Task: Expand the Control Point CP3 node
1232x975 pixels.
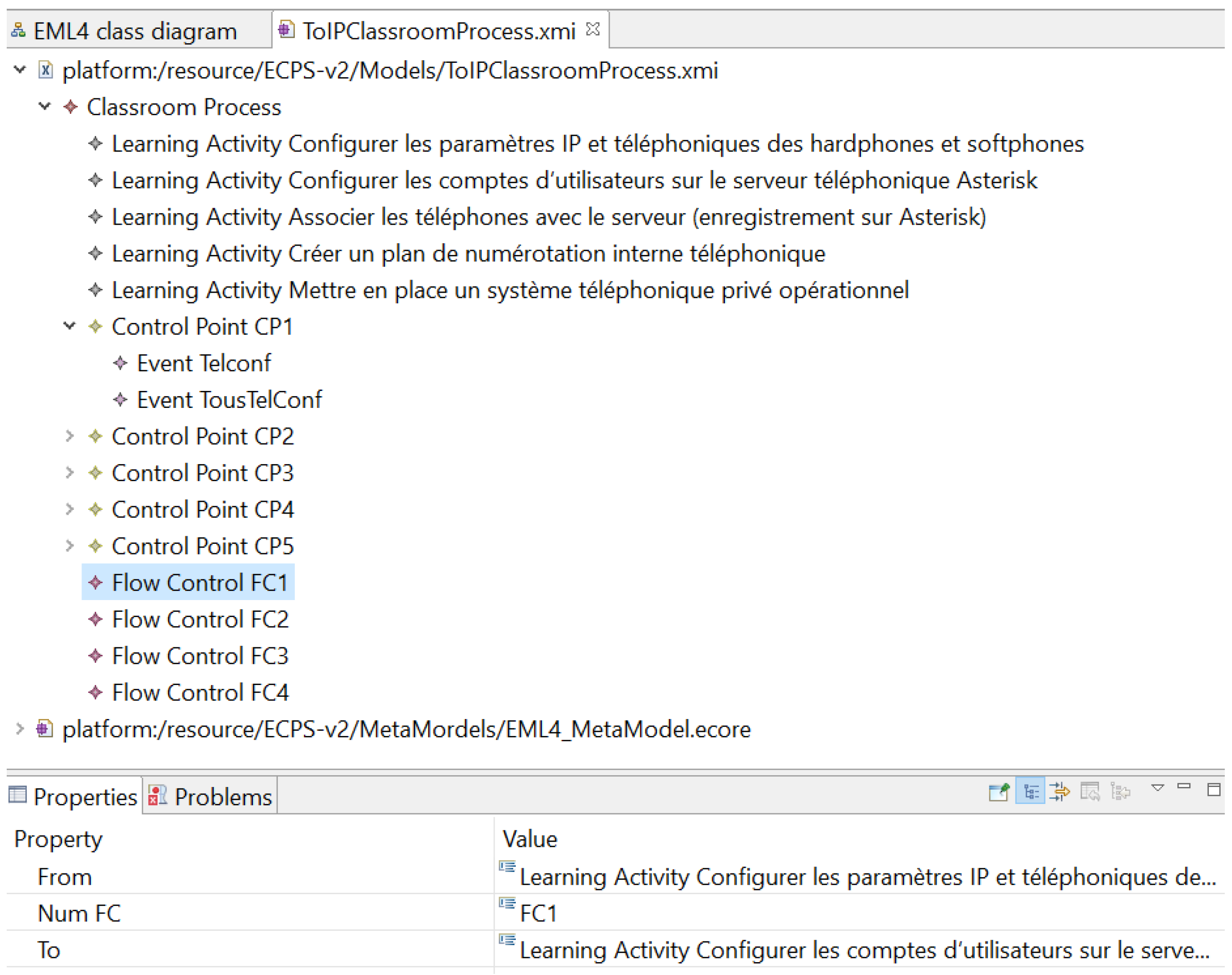Action: coord(69,473)
